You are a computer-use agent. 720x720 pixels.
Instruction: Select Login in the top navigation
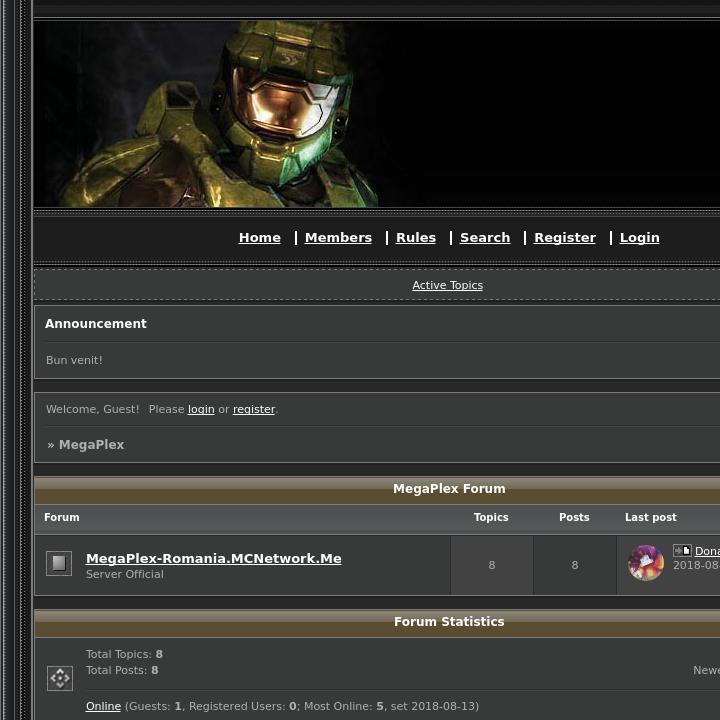pyautogui.click(x=639, y=238)
